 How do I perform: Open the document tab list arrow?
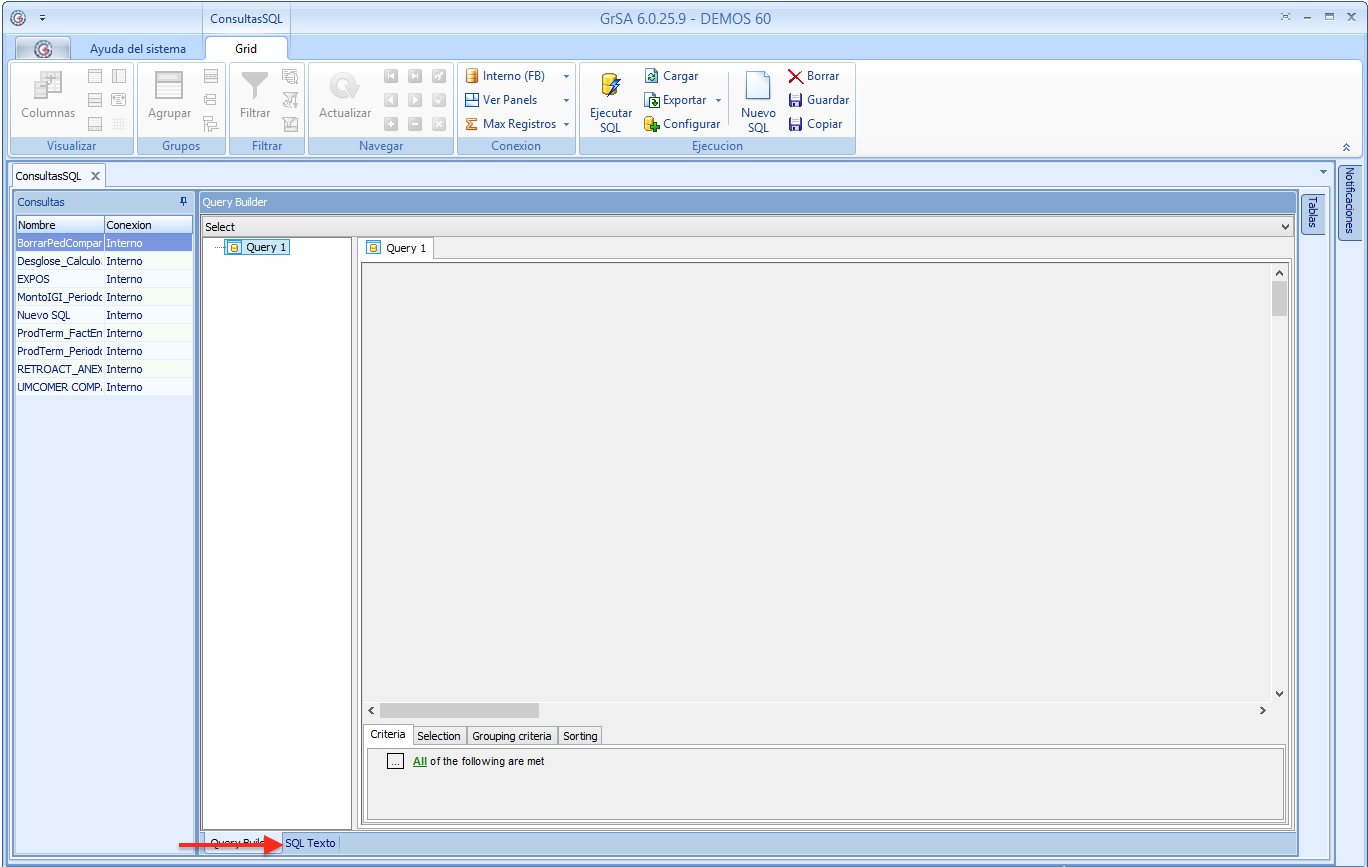1324,171
